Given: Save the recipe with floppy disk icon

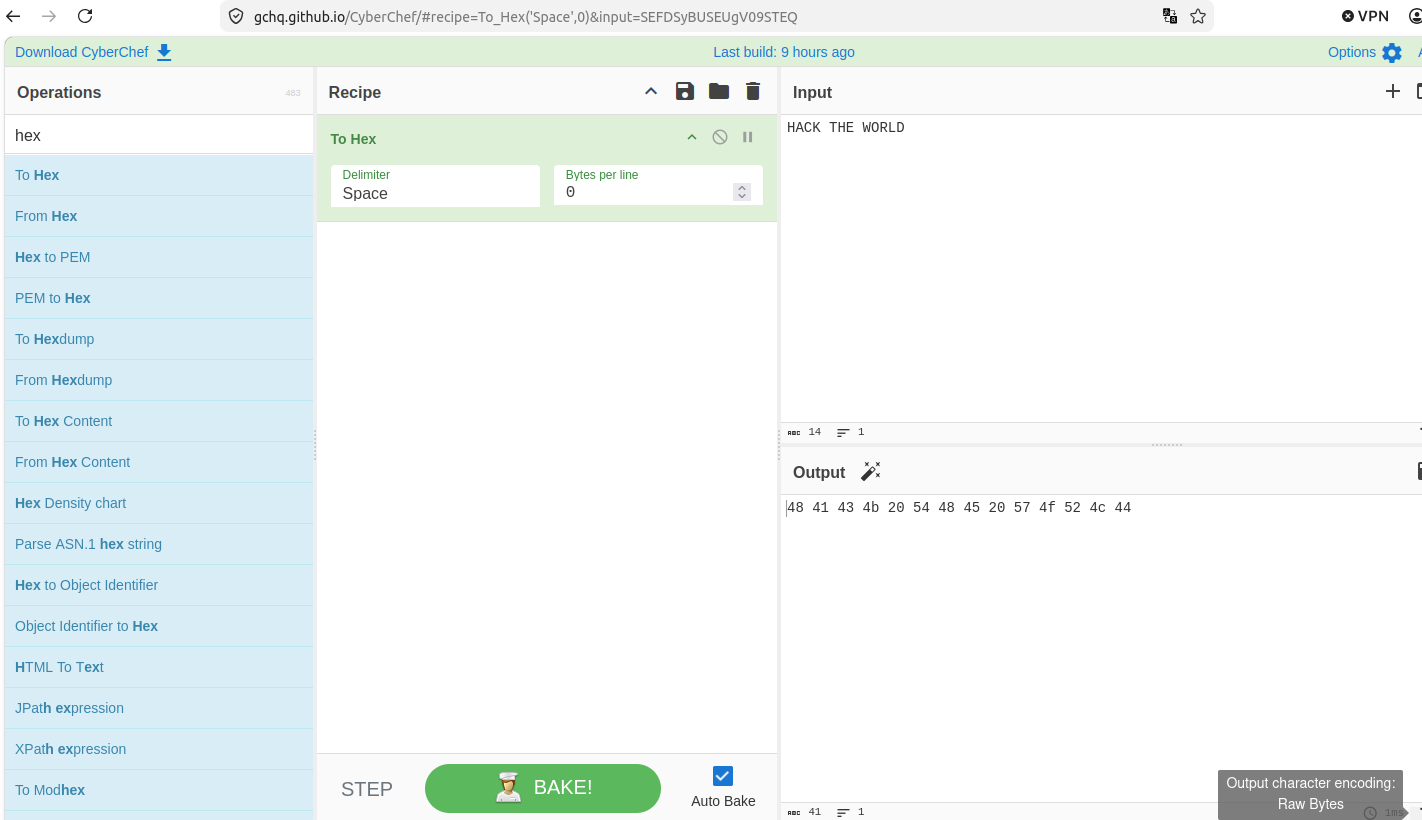Looking at the screenshot, I should click(x=685, y=91).
